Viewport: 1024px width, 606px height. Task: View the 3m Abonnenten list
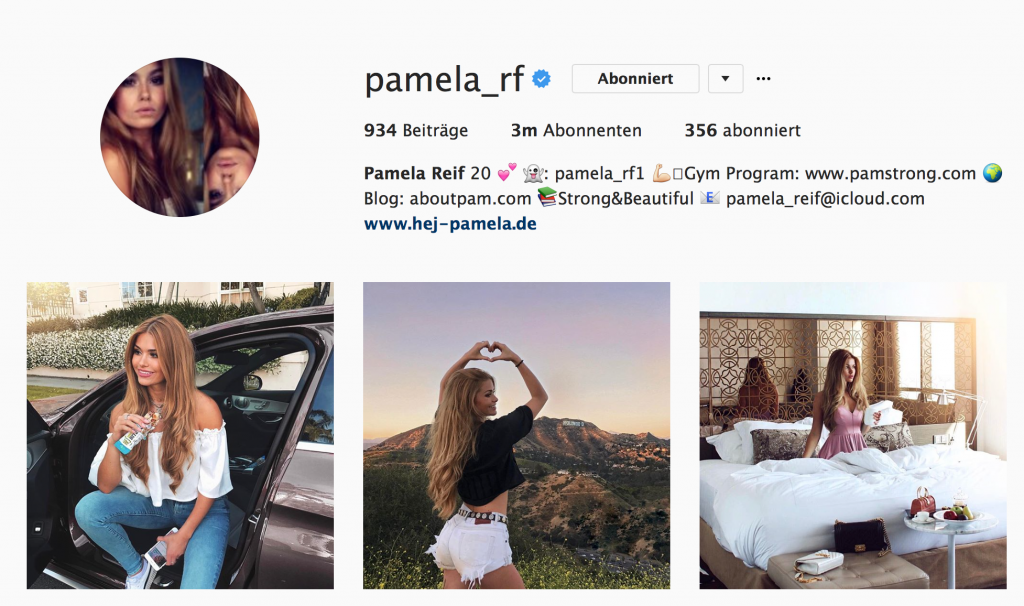pos(576,131)
